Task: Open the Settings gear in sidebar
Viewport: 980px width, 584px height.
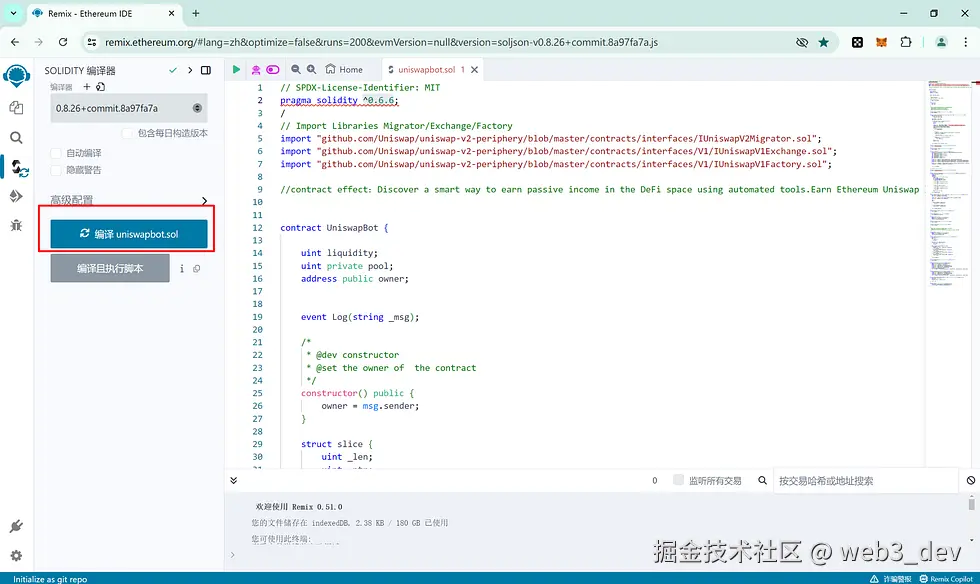Action: pyautogui.click(x=16, y=555)
